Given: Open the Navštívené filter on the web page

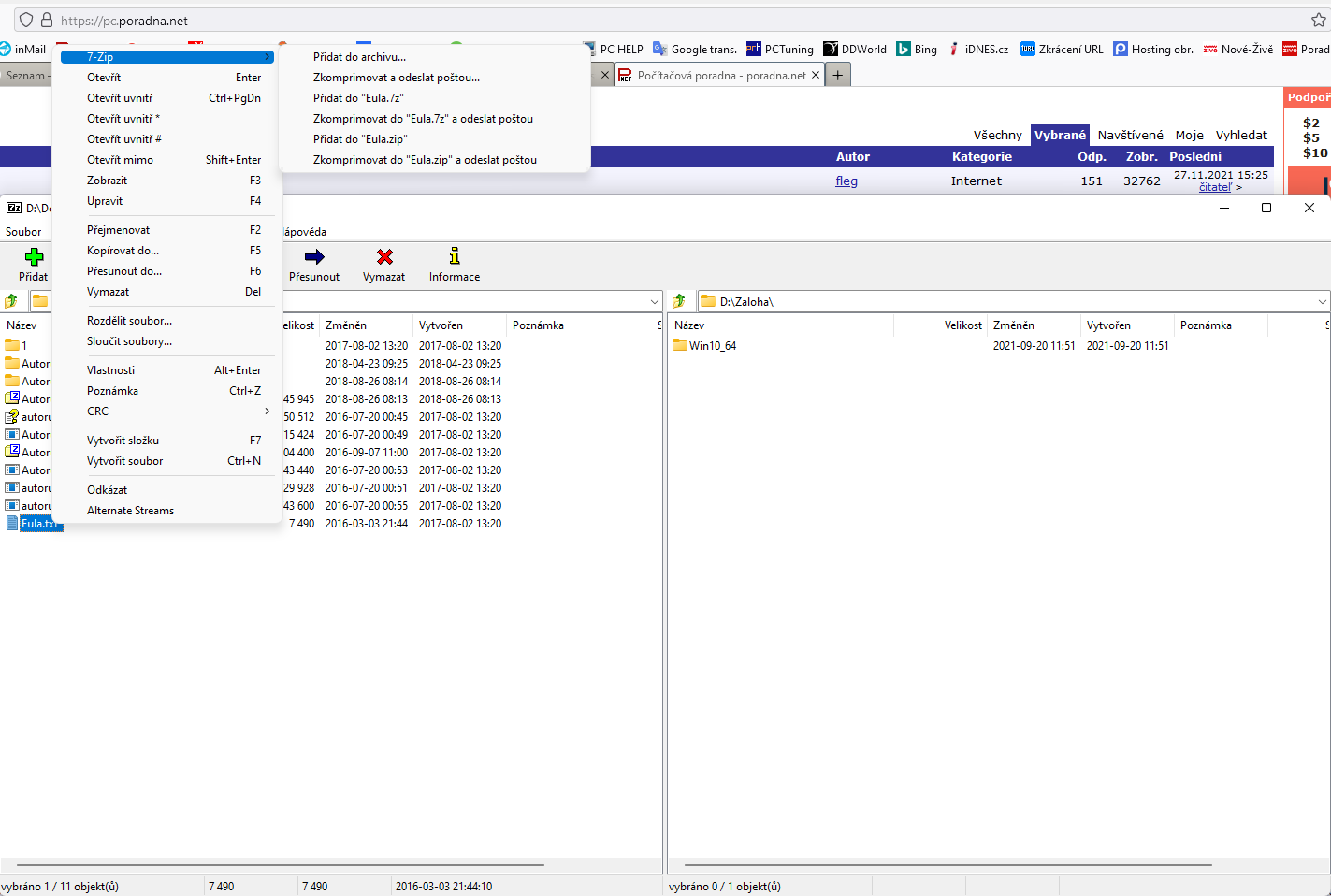Looking at the screenshot, I should [x=1130, y=136].
